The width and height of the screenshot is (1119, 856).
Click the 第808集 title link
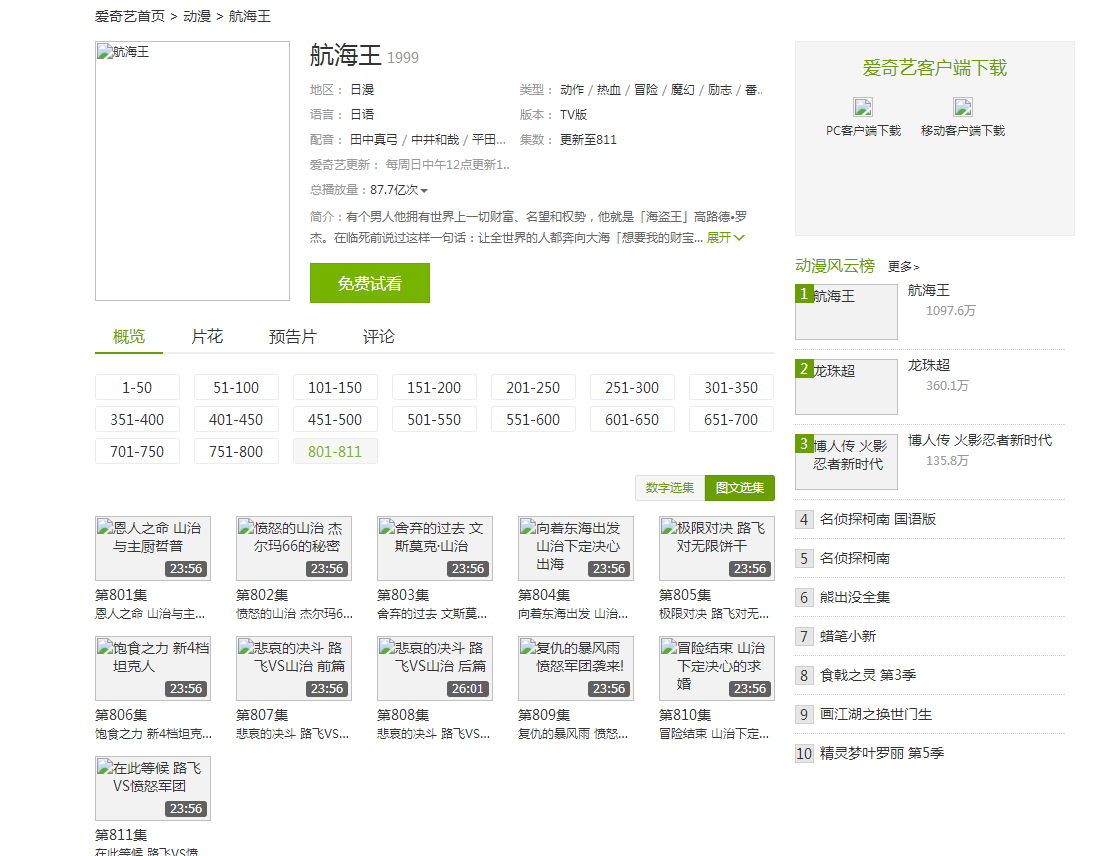403,715
